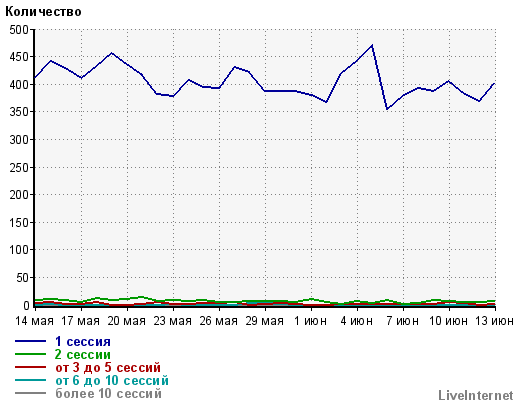Click the '13 июн' date axis label

tap(494, 321)
